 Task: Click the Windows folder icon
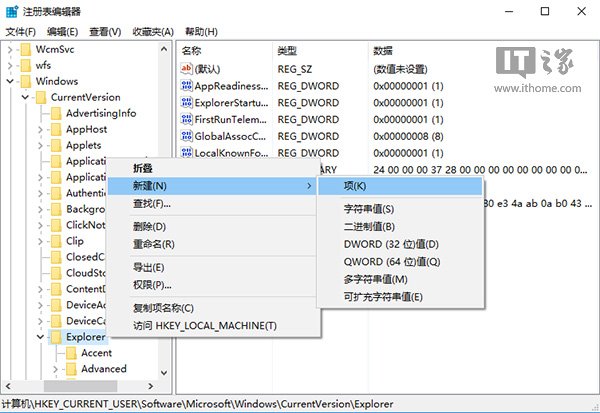(26, 82)
